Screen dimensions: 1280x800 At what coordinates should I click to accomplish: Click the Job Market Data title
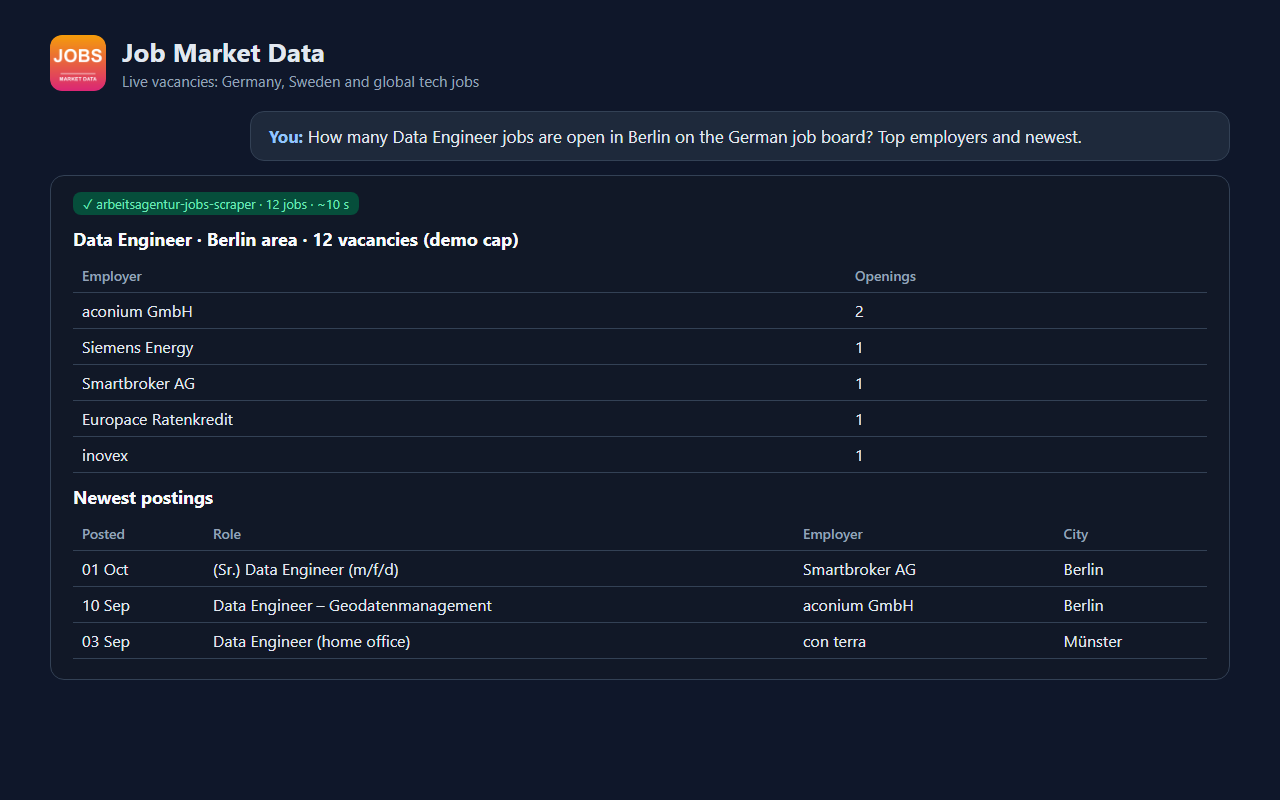tap(223, 53)
